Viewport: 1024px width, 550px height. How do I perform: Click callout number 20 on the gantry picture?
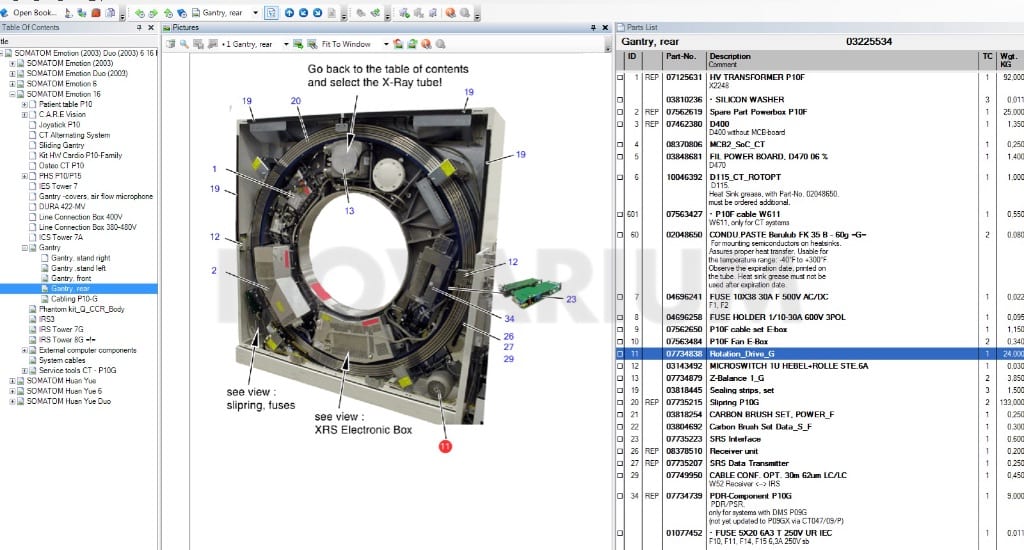click(x=296, y=101)
